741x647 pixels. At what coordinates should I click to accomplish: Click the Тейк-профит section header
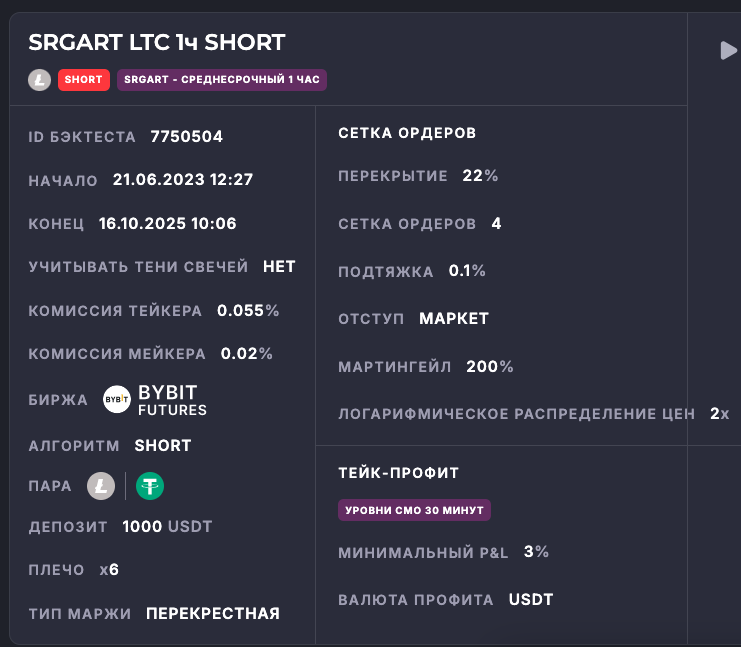click(399, 472)
